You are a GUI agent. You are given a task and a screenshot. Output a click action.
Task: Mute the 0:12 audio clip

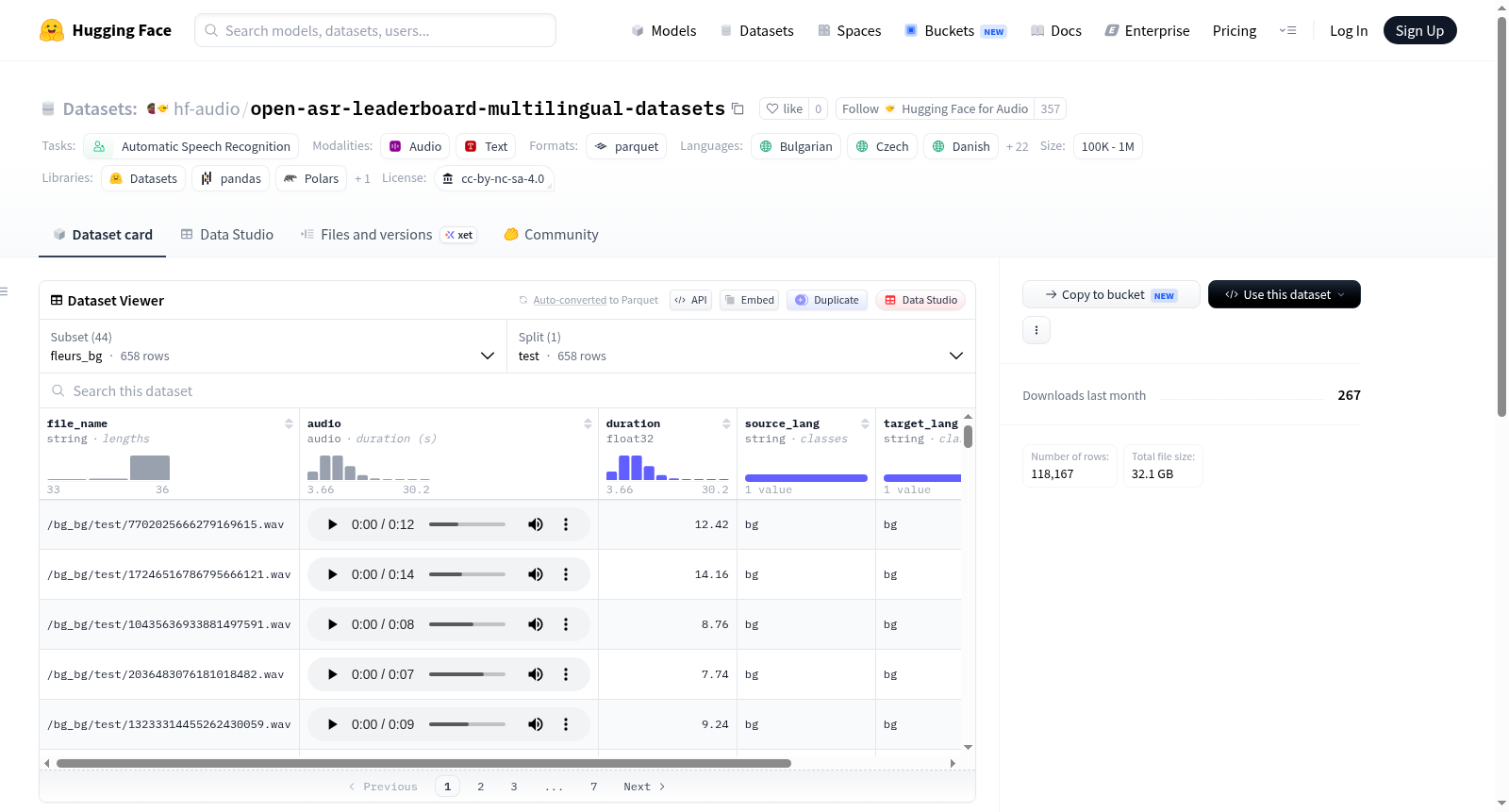click(536, 524)
